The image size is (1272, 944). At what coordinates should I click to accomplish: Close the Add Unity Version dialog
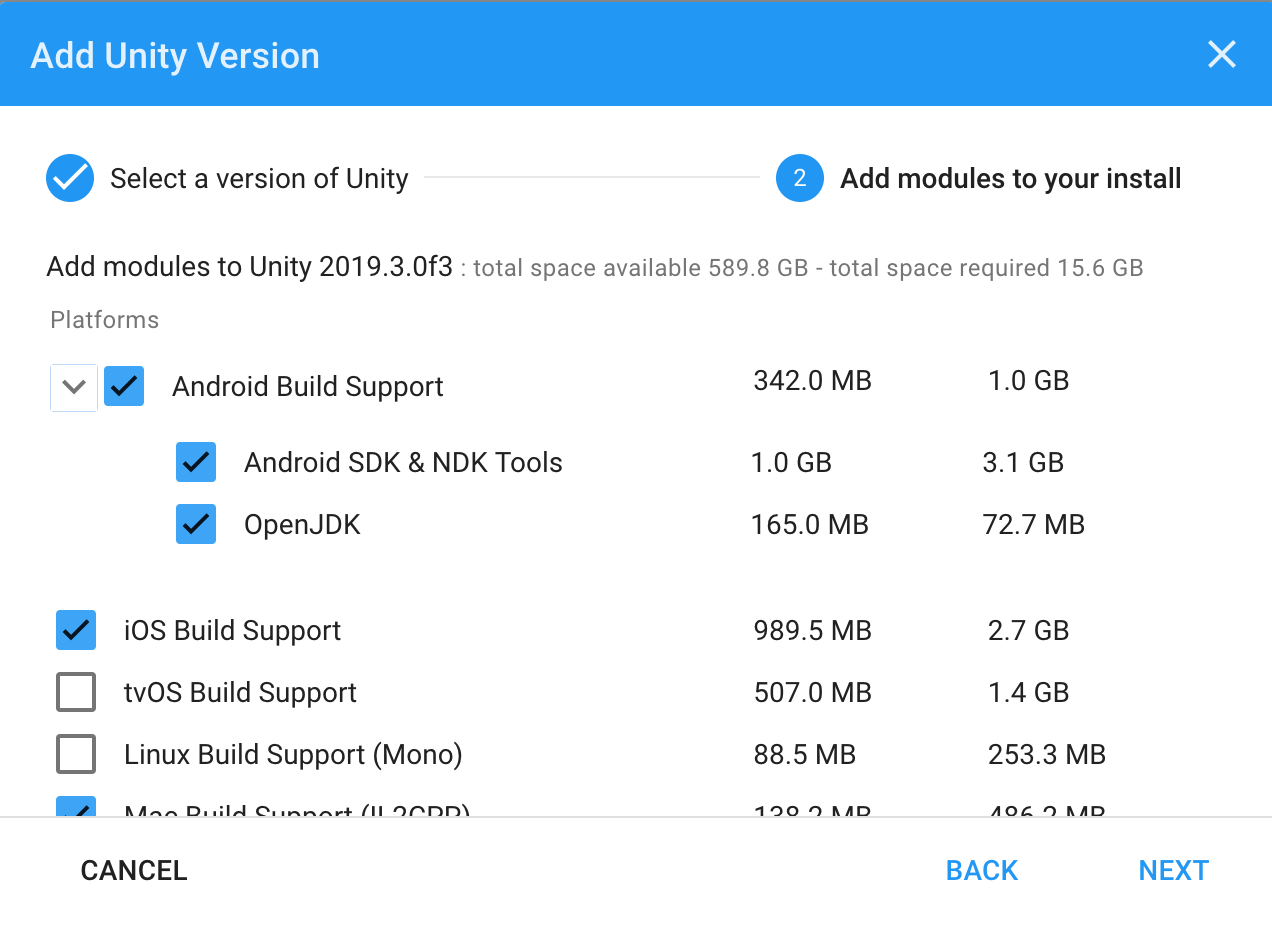point(1222,54)
